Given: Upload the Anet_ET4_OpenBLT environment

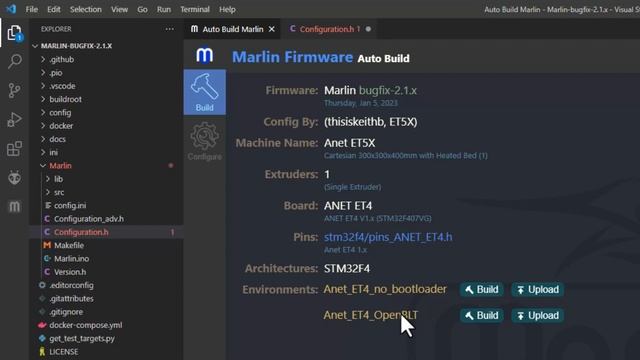Looking at the screenshot, I should [538, 316].
